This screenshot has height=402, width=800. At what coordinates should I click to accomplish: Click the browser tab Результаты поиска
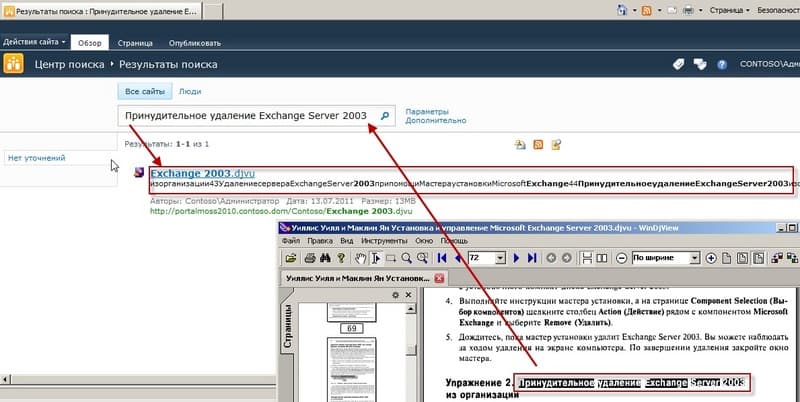(101, 11)
